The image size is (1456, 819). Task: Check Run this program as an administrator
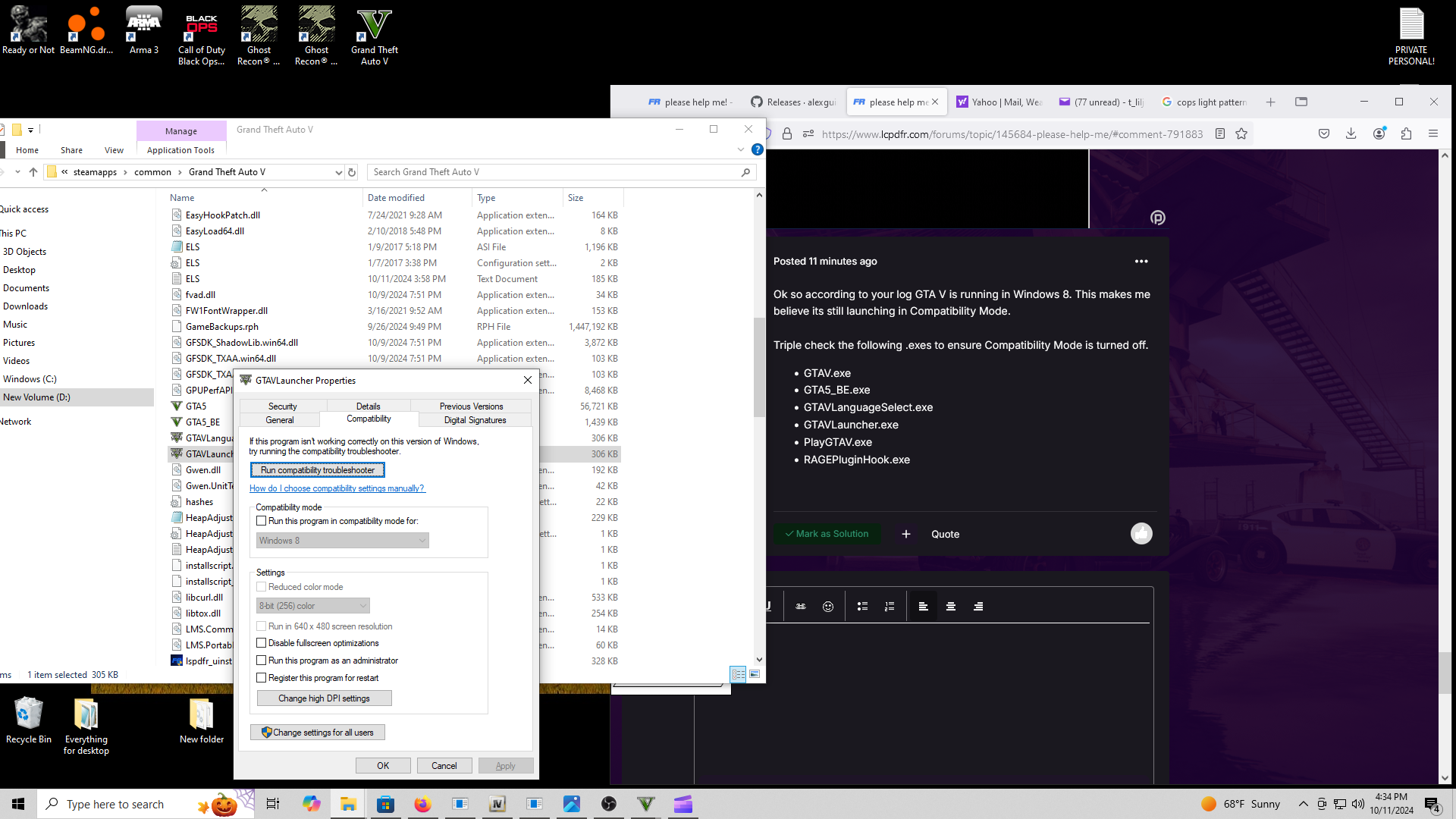(262, 661)
